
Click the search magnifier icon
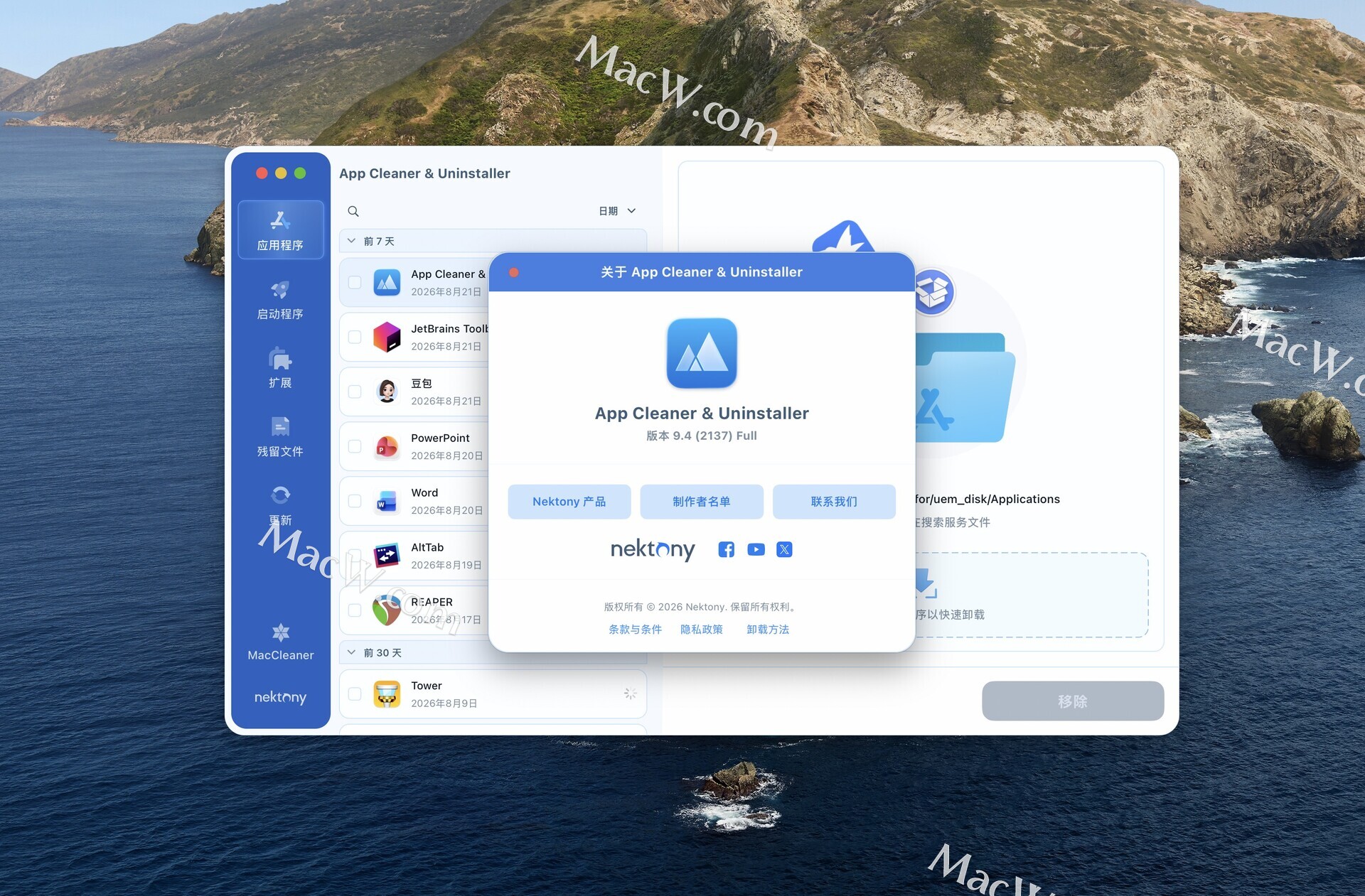pos(353,211)
